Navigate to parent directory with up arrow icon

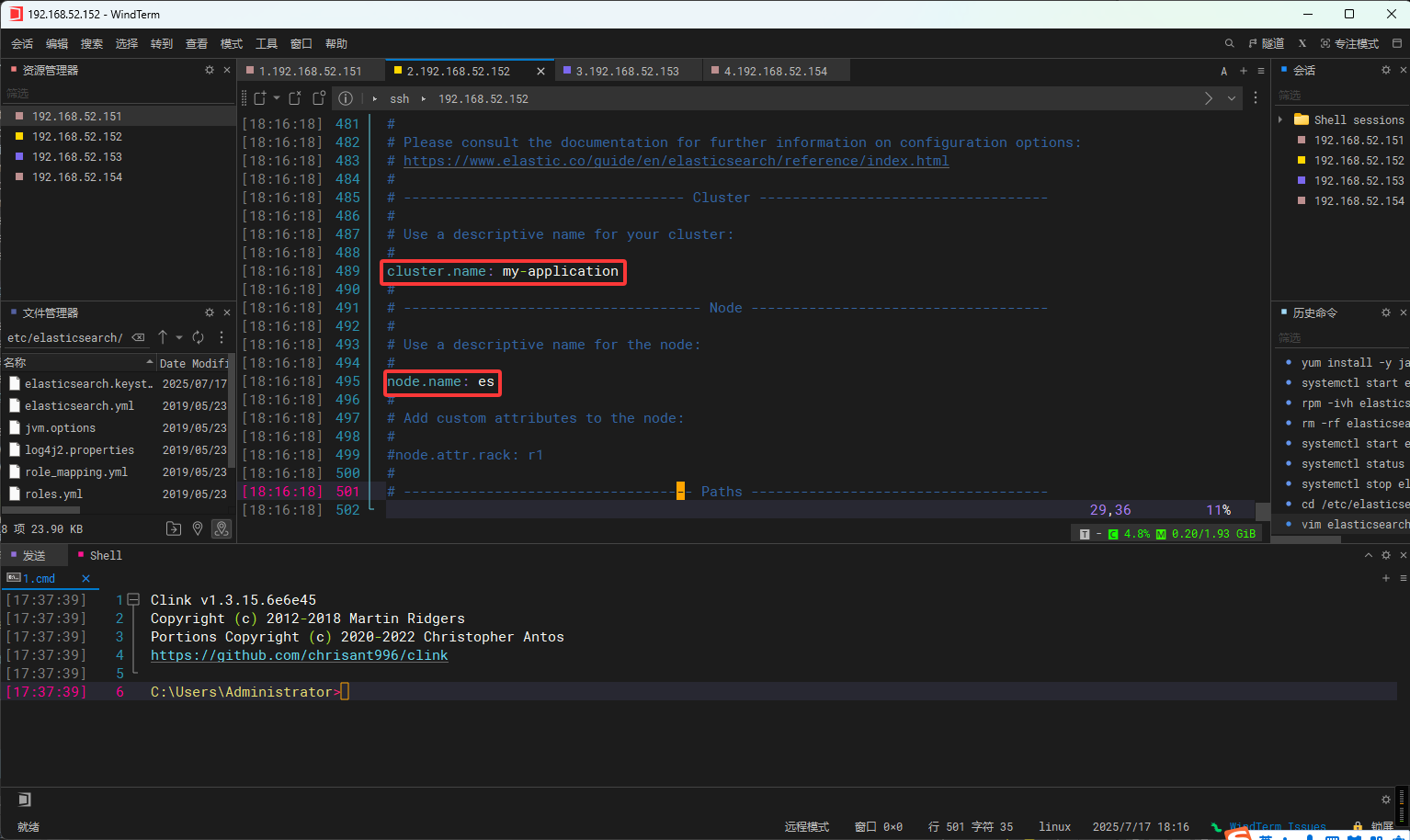coord(163,337)
